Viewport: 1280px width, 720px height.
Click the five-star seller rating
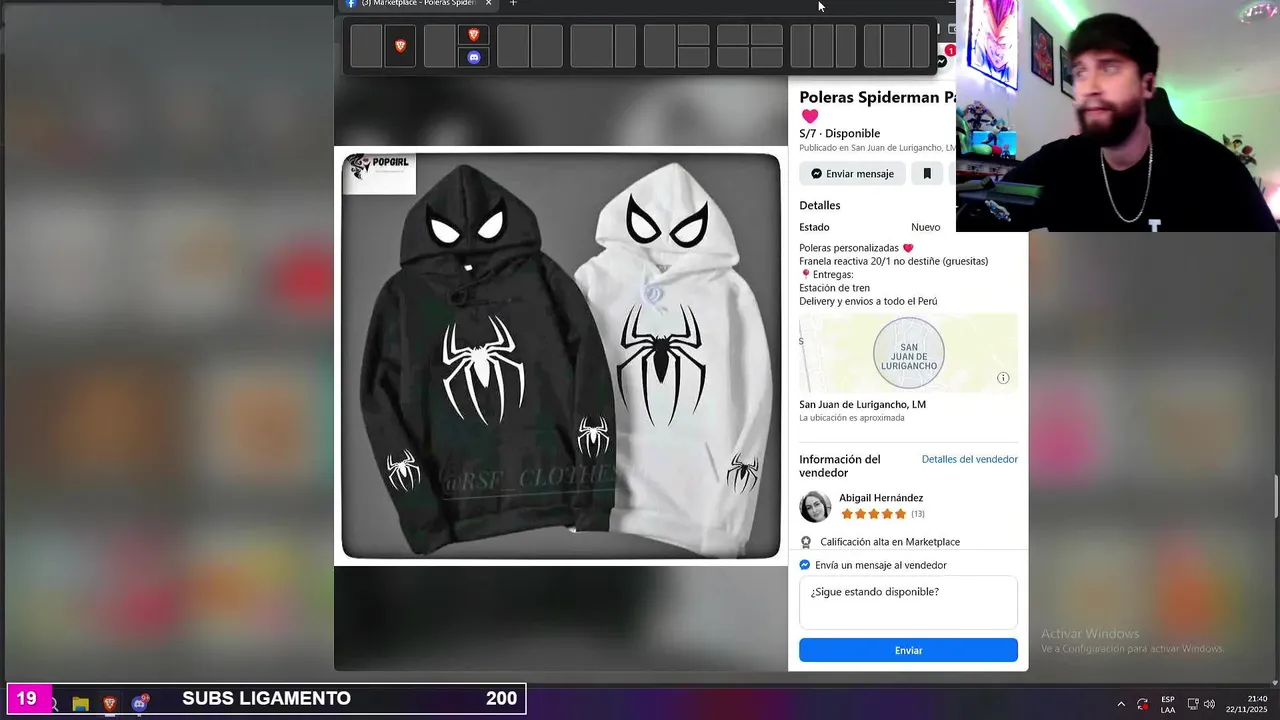point(873,514)
